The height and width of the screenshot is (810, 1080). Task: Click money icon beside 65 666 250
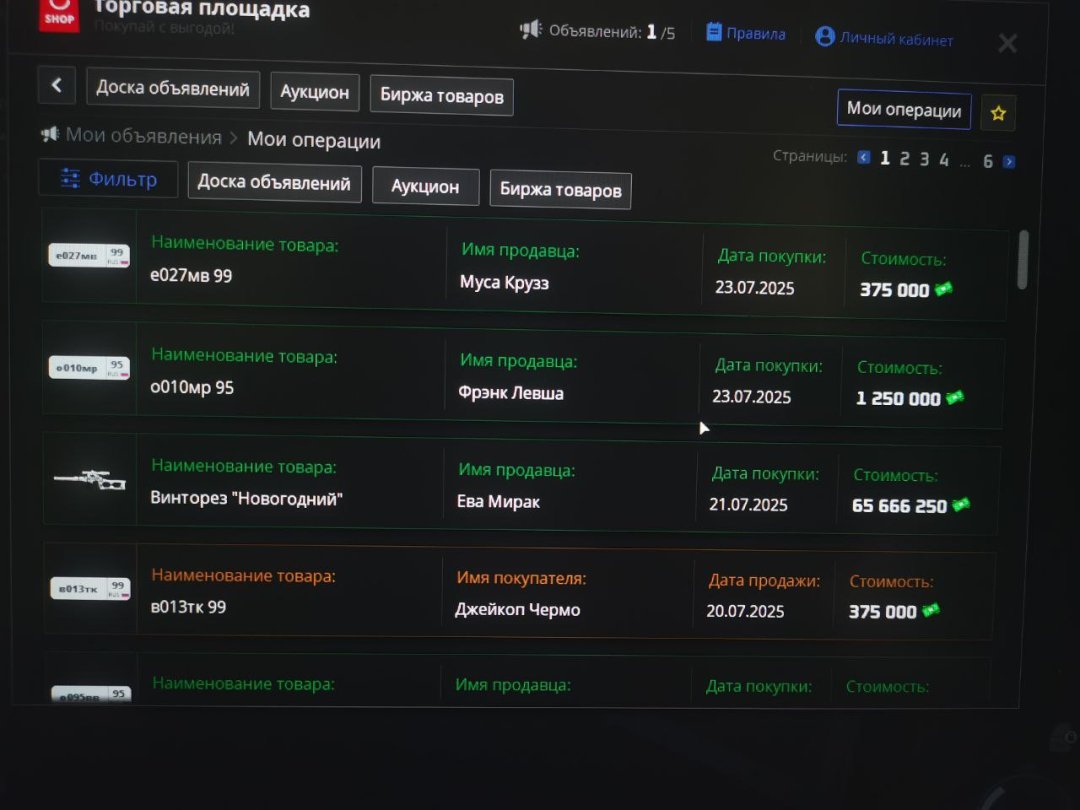coord(961,505)
